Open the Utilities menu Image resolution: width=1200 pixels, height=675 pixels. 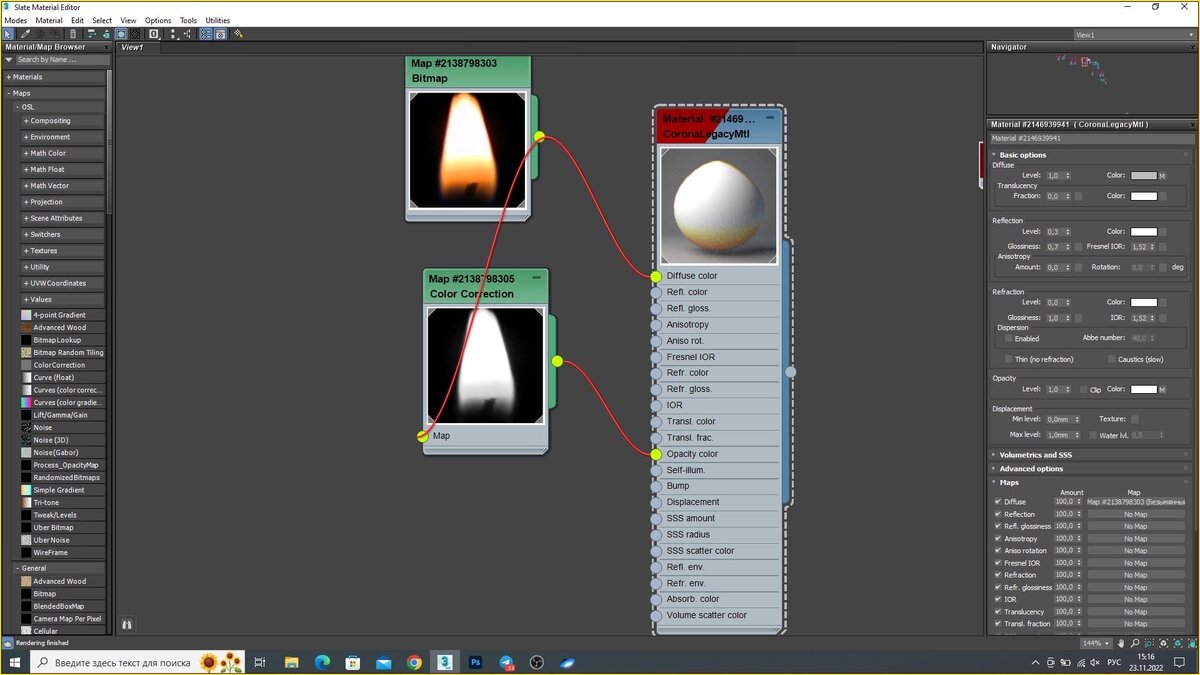(x=217, y=20)
